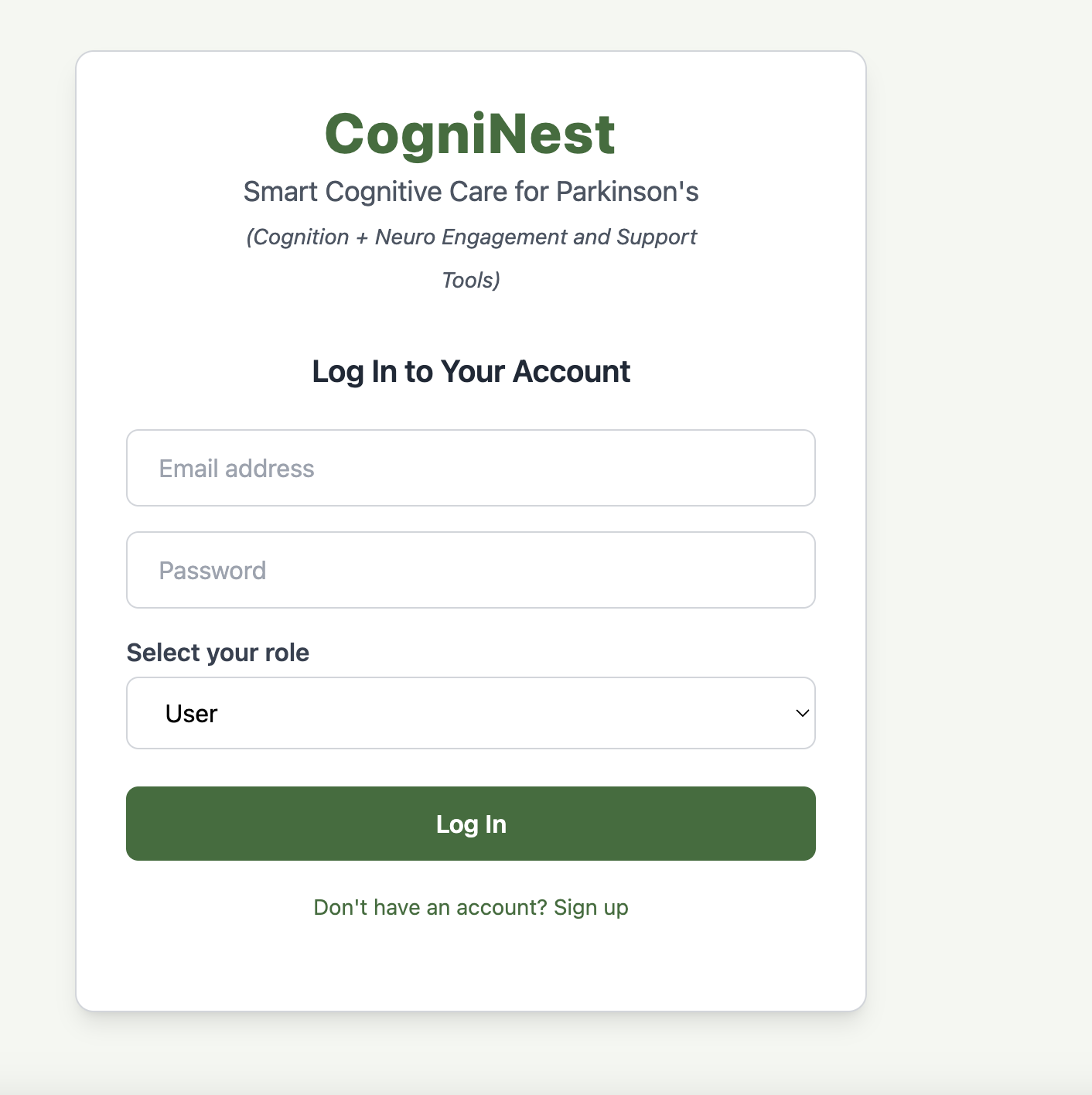
Task: Click the italic Cognition + Neuro Engagement tagline
Action: [x=470, y=258]
